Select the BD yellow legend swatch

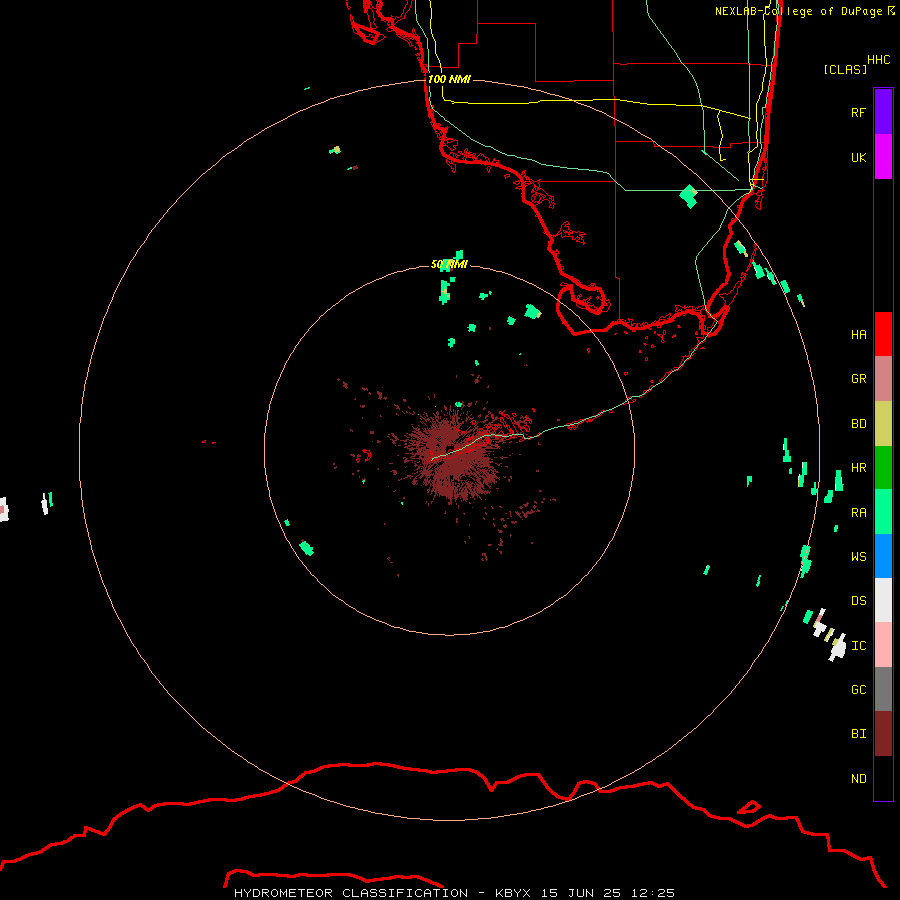[x=883, y=424]
